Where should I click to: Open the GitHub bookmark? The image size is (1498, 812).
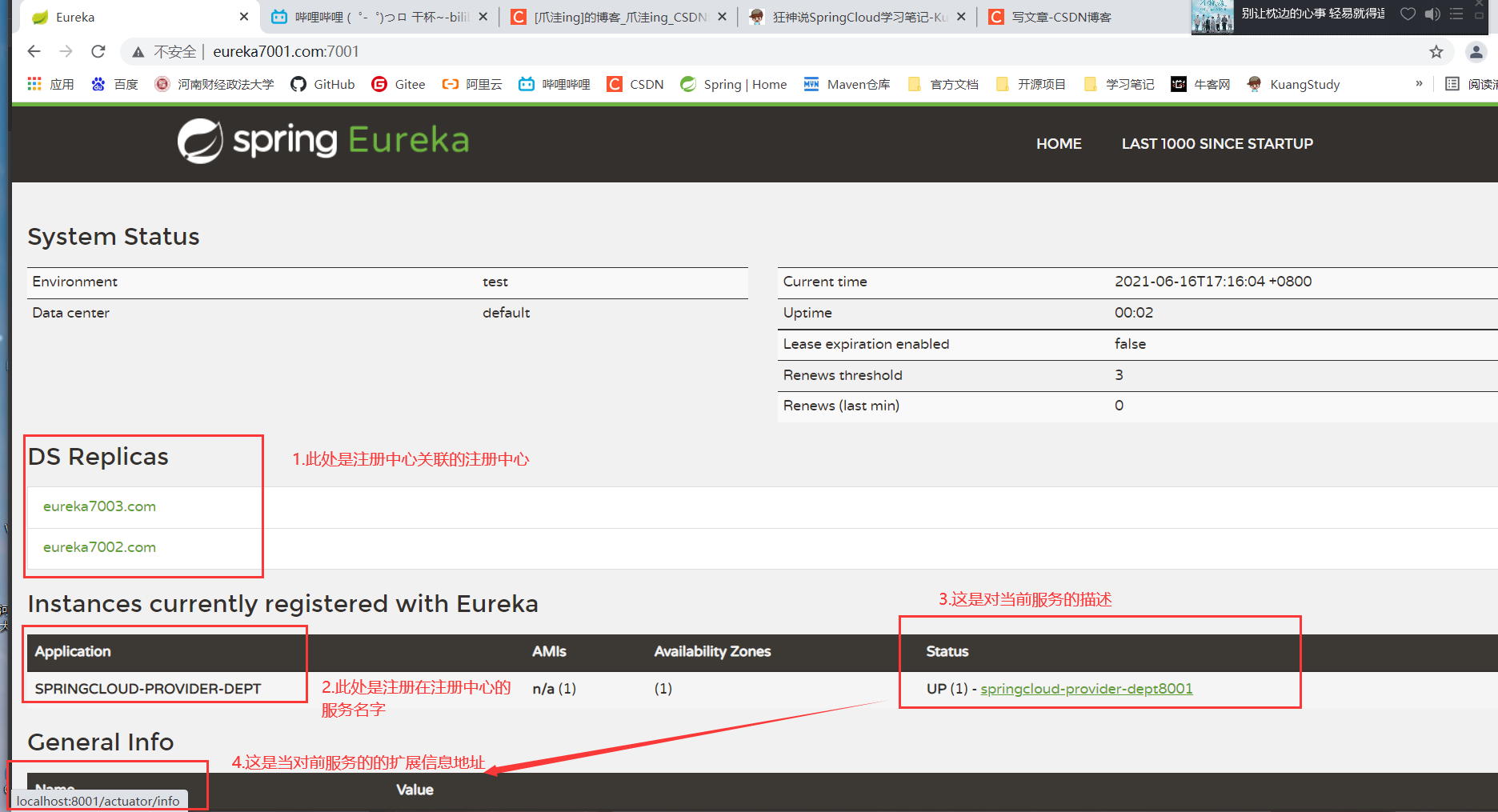pos(322,84)
